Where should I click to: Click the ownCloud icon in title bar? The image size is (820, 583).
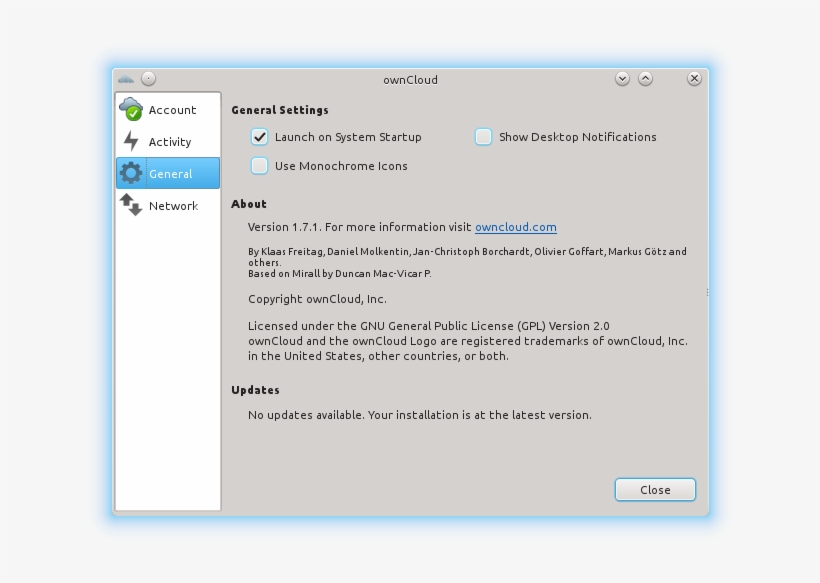(x=126, y=79)
